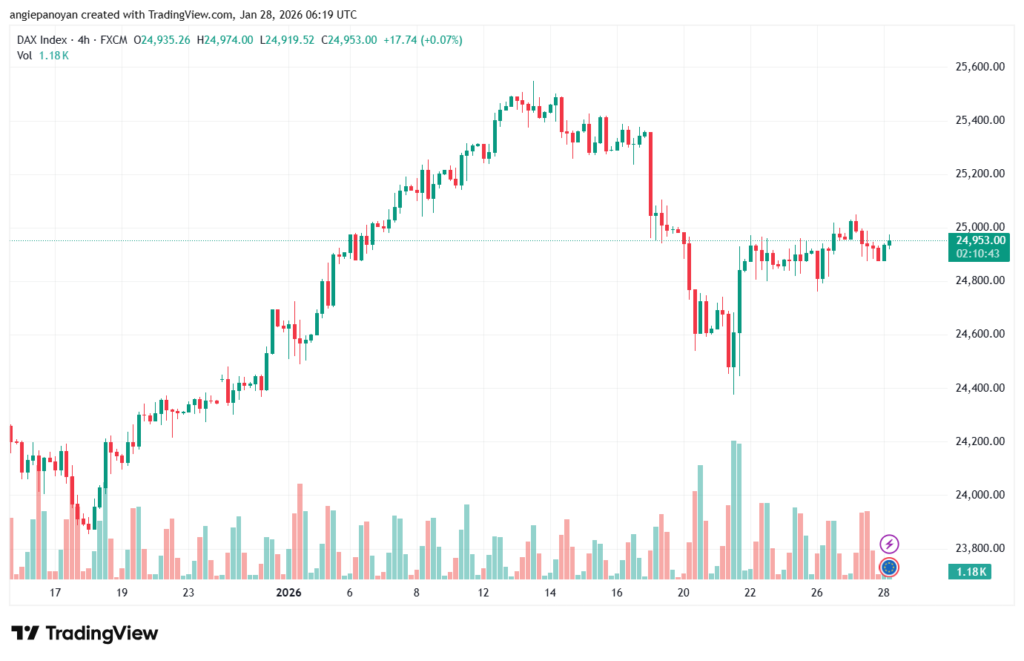Screen dimensions: 1024x661
Task: Click the green 24,953.00 current price tag
Action: (981, 240)
